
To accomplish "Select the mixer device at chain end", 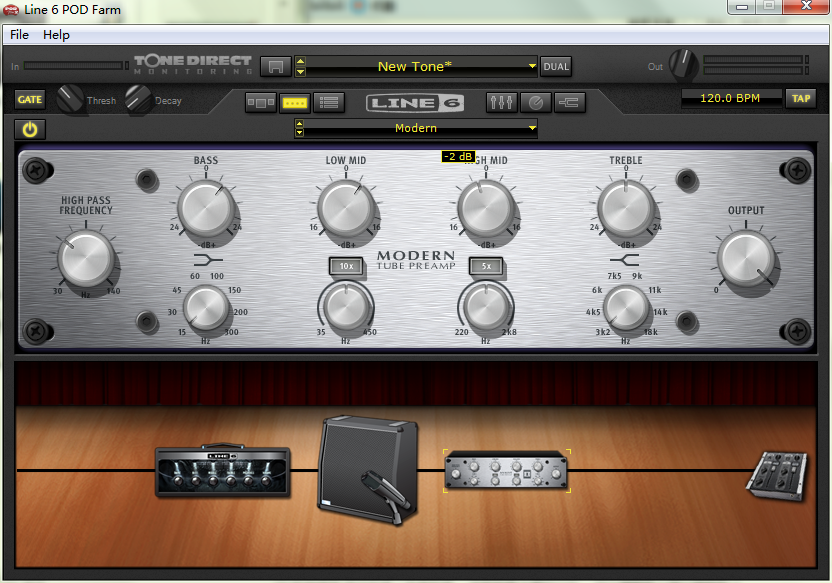I will coord(777,475).
